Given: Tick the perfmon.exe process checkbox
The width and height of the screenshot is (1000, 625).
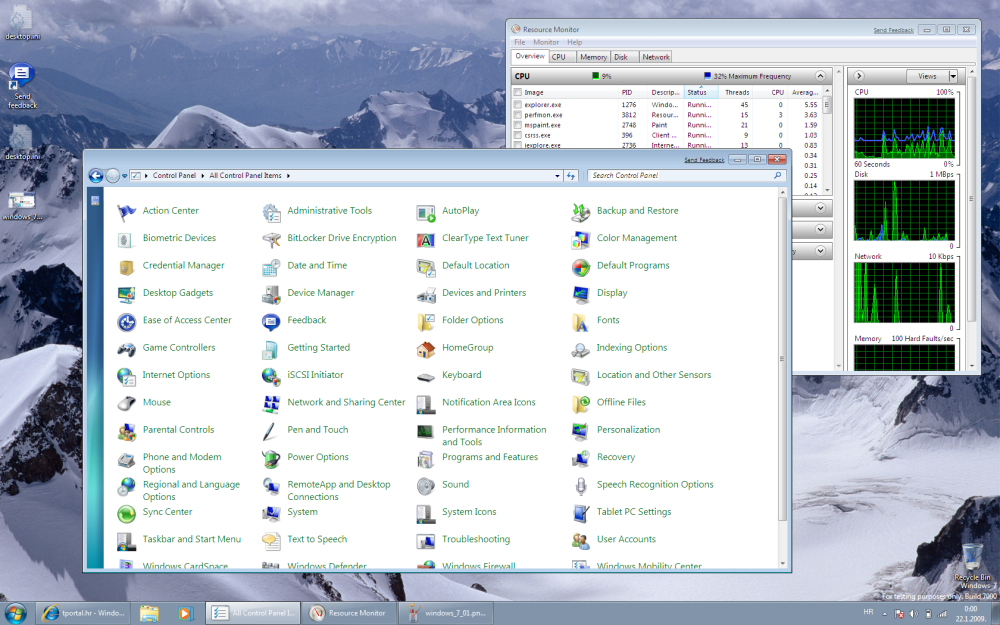Looking at the screenshot, I should pyautogui.click(x=518, y=115).
